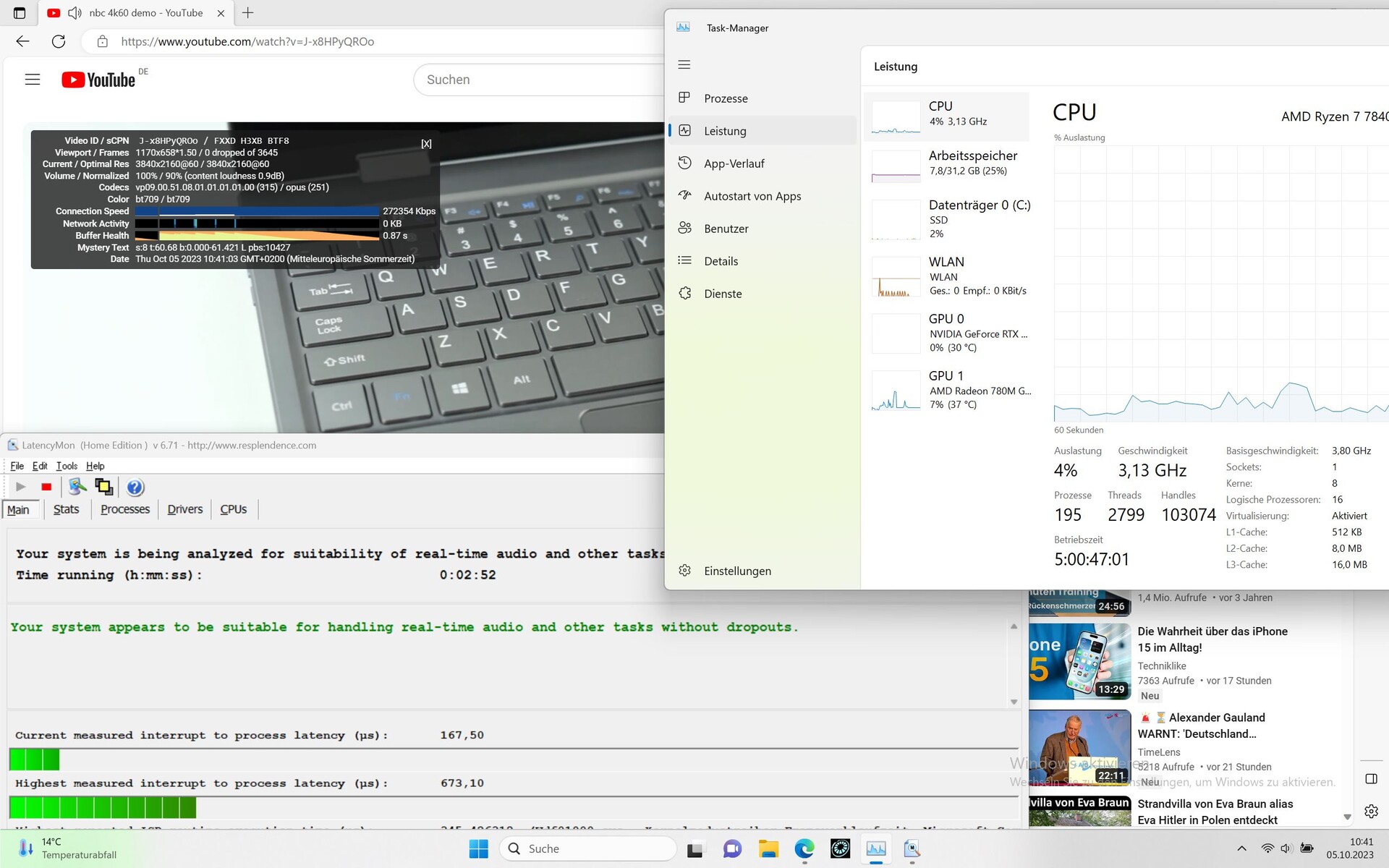Image resolution: width=1389 pixels, height=868 pixels.
Task: Open LatencyMon Help menu
Action: pyautogui.click(x=95, y=466)
